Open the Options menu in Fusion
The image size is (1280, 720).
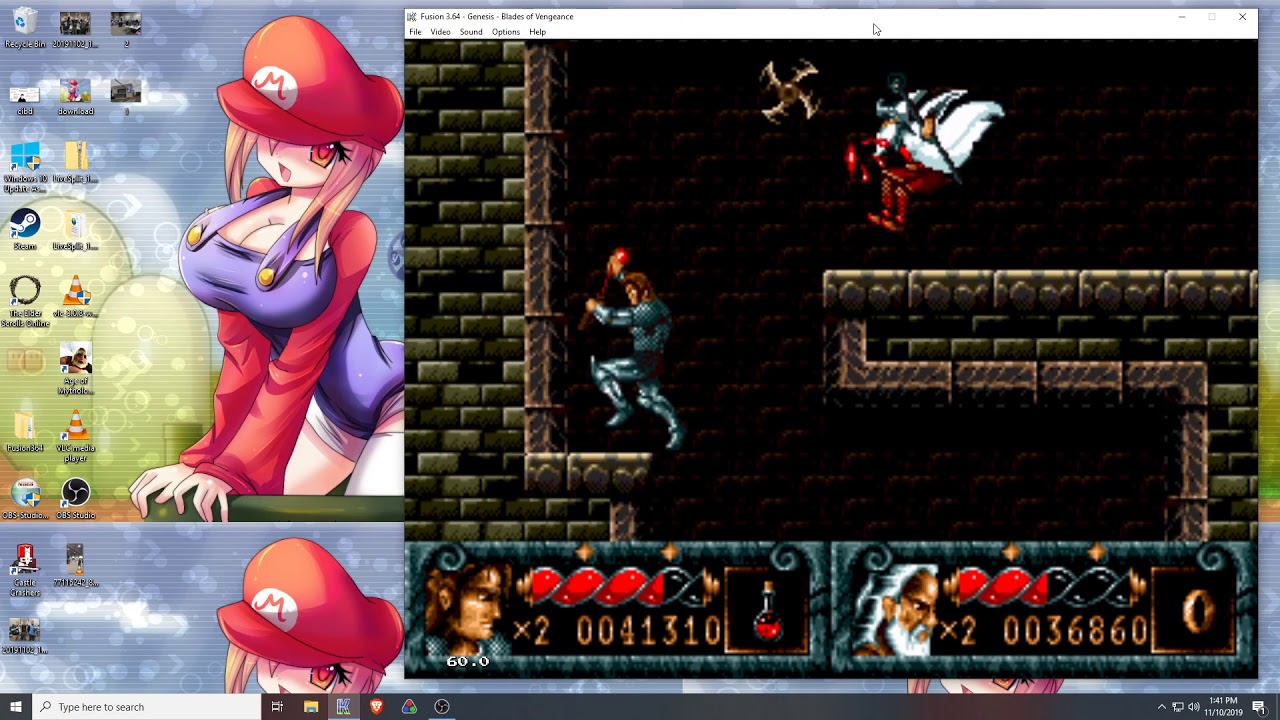pyautogui.click(x=505, y=32)
